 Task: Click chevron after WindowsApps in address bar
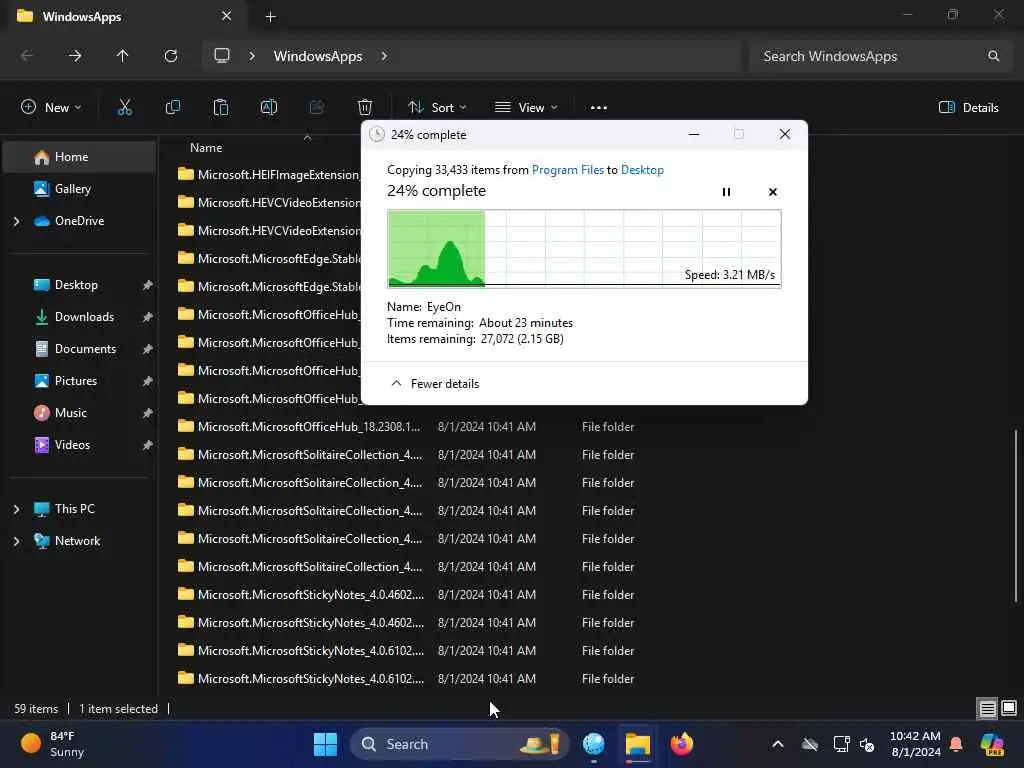[x=384, y=56]
